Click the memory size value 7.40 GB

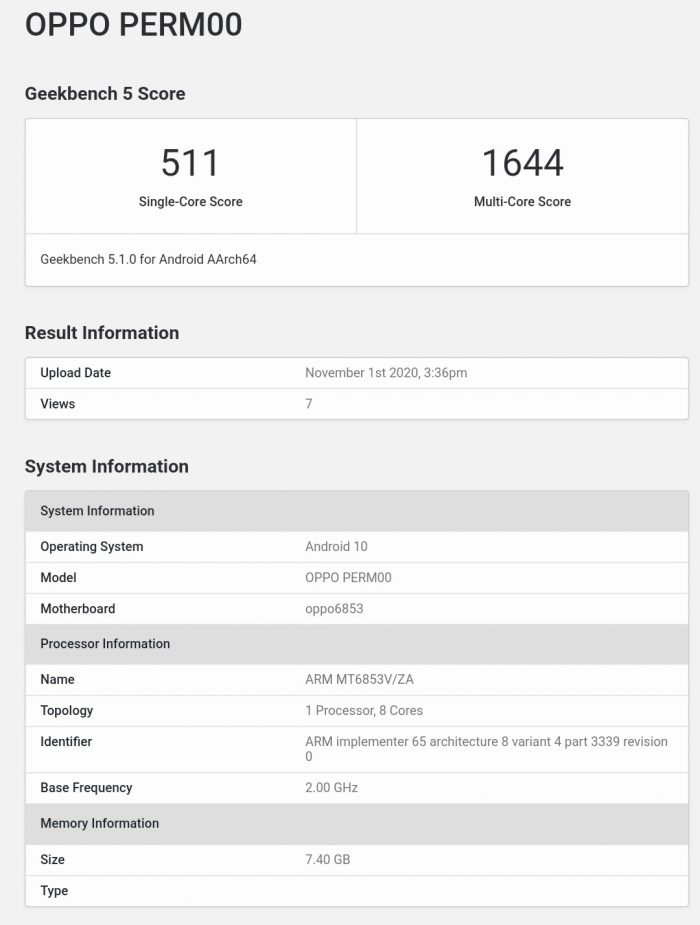[x=327, y=860]
